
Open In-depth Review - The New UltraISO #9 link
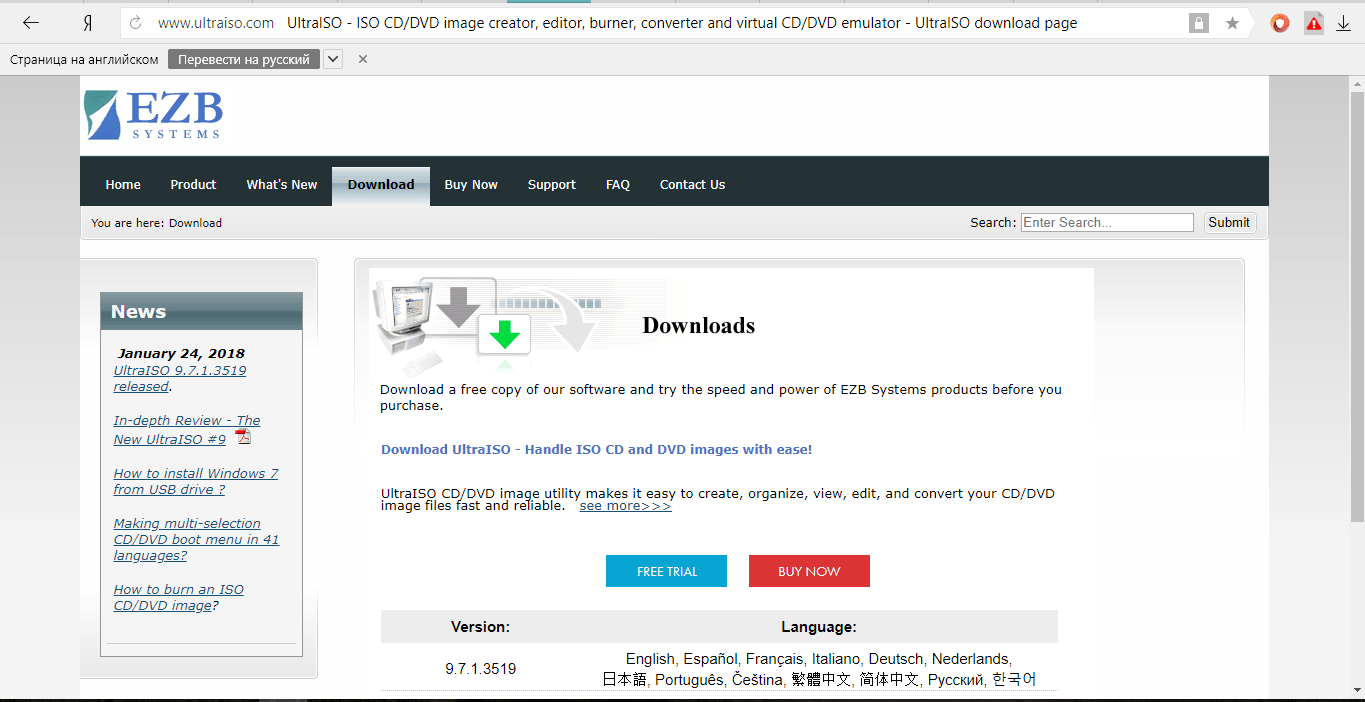[x=187, y=430]
